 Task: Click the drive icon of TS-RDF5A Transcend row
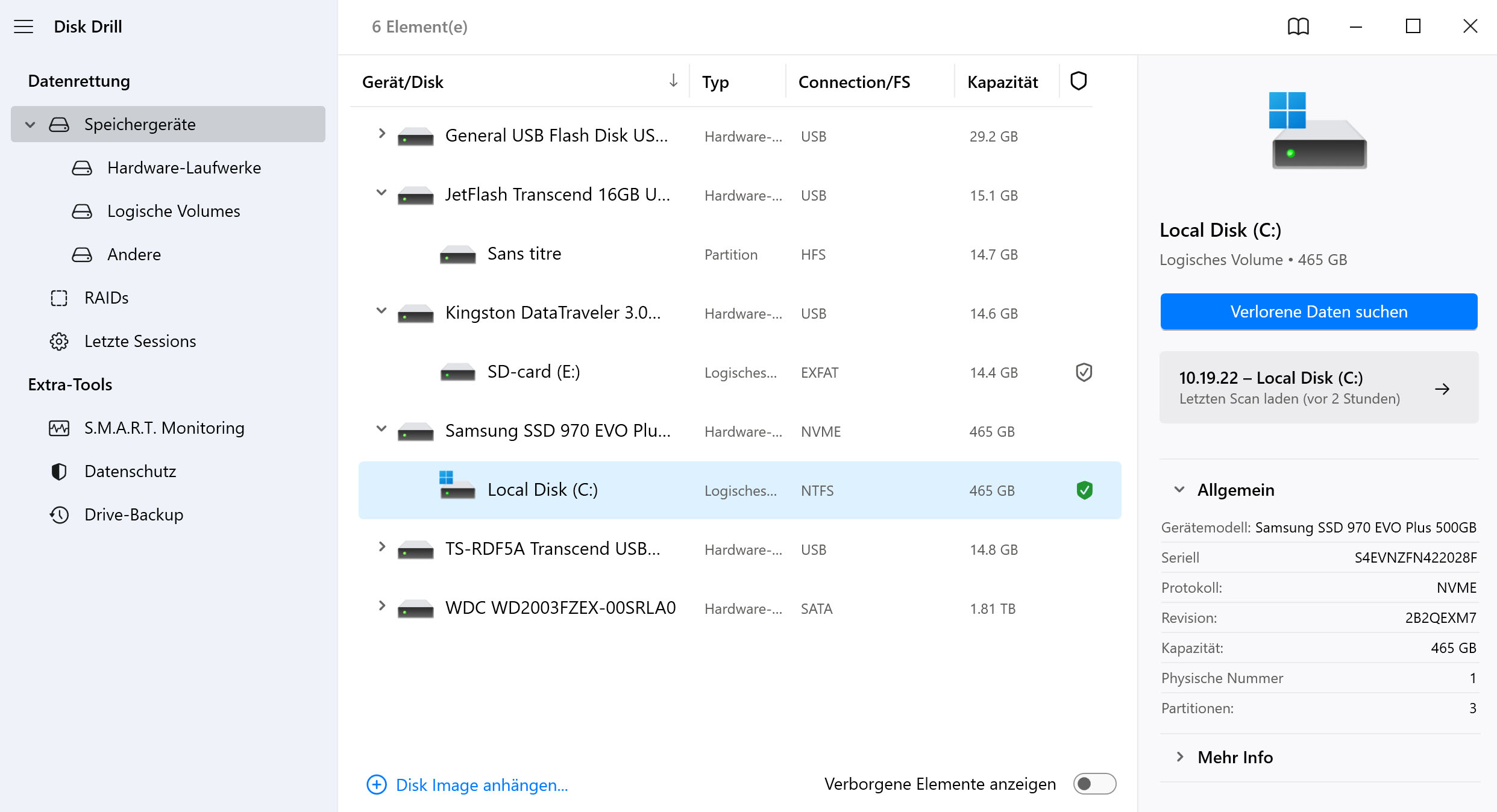click(x=416, y=550)
